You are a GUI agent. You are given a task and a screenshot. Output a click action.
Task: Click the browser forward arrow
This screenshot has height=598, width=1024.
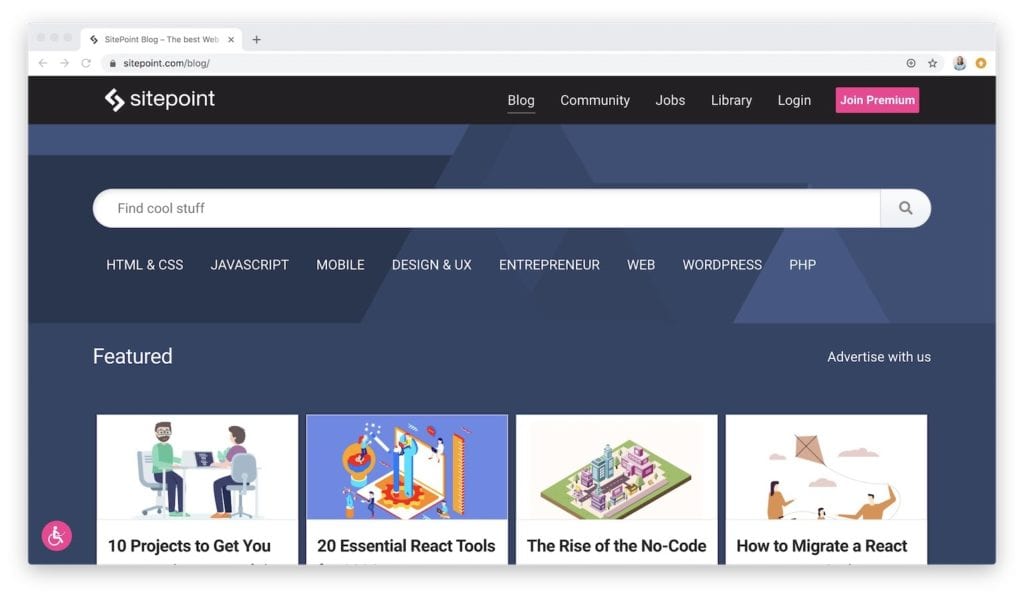pos(64,63)
